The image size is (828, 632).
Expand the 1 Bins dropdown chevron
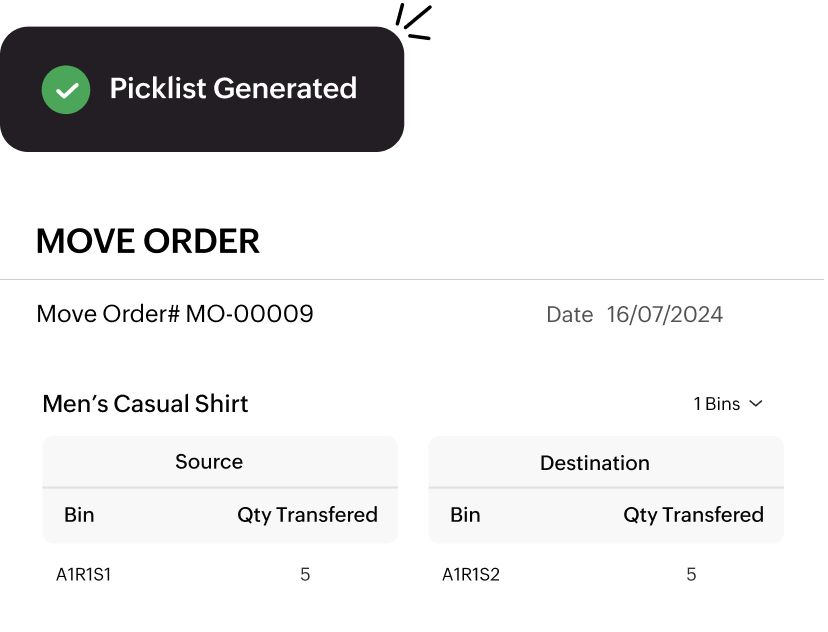pyautogui.click(x=756, y=404)
